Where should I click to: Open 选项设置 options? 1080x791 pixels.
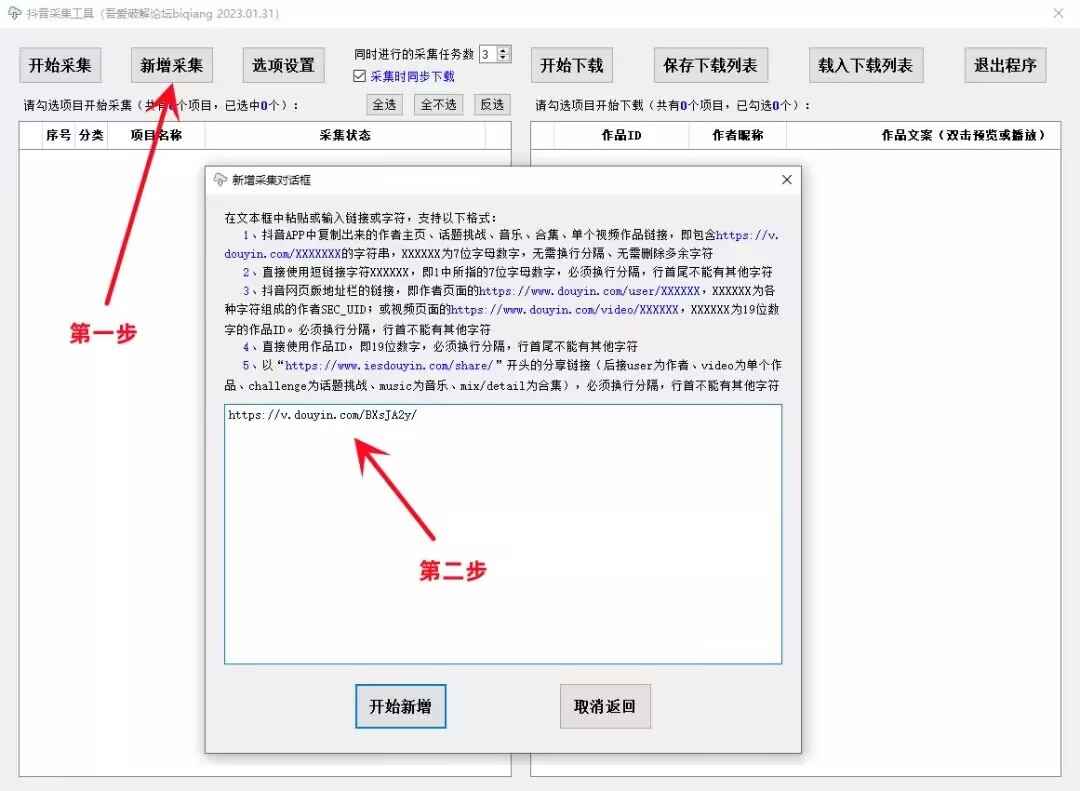(x=283, y=65)
